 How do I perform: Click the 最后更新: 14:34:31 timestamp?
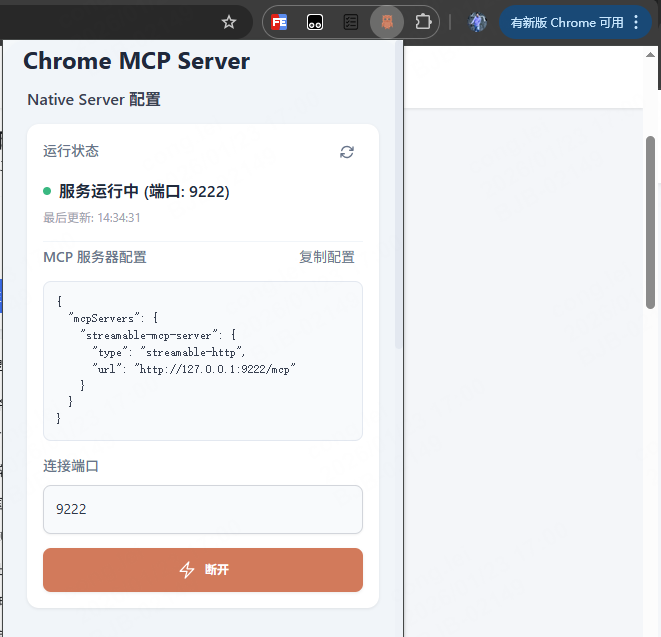[92, 218]
